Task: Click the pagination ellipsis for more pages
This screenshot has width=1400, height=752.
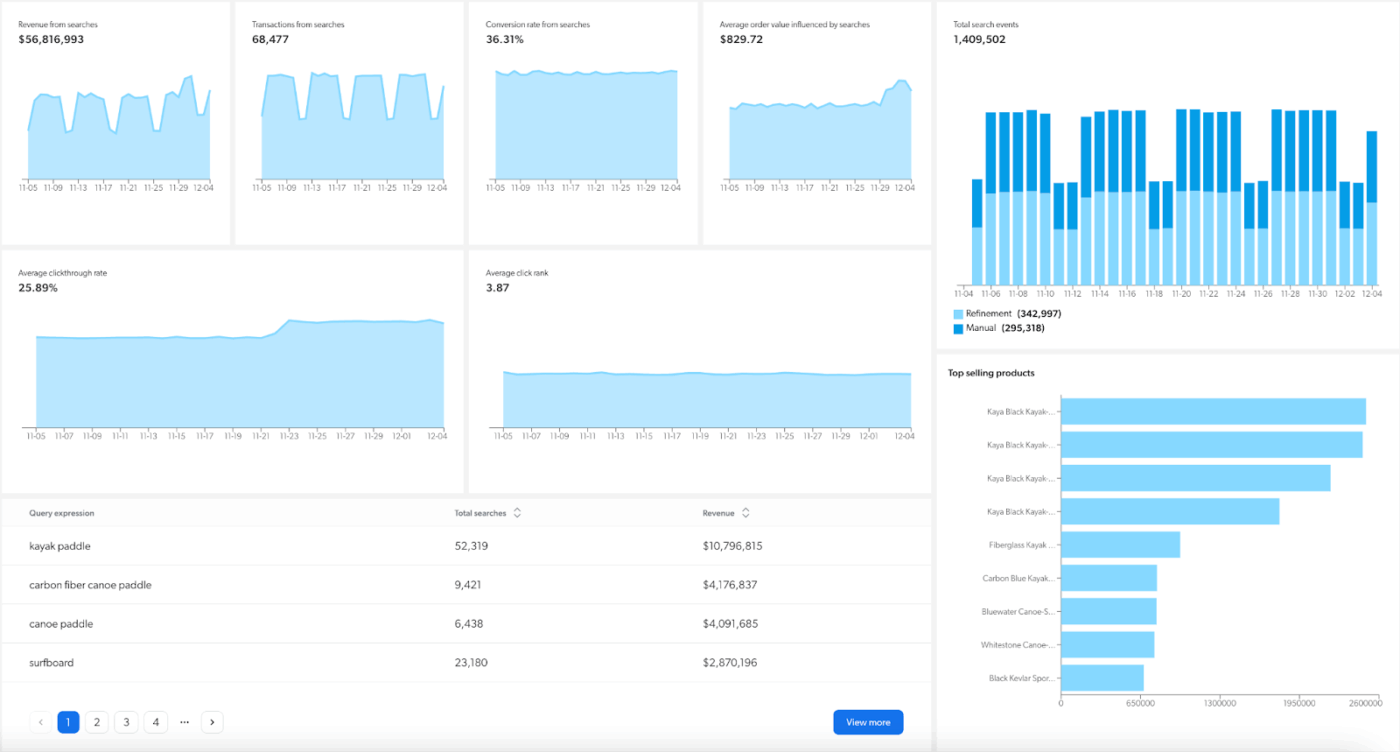Action: [184, 722]
